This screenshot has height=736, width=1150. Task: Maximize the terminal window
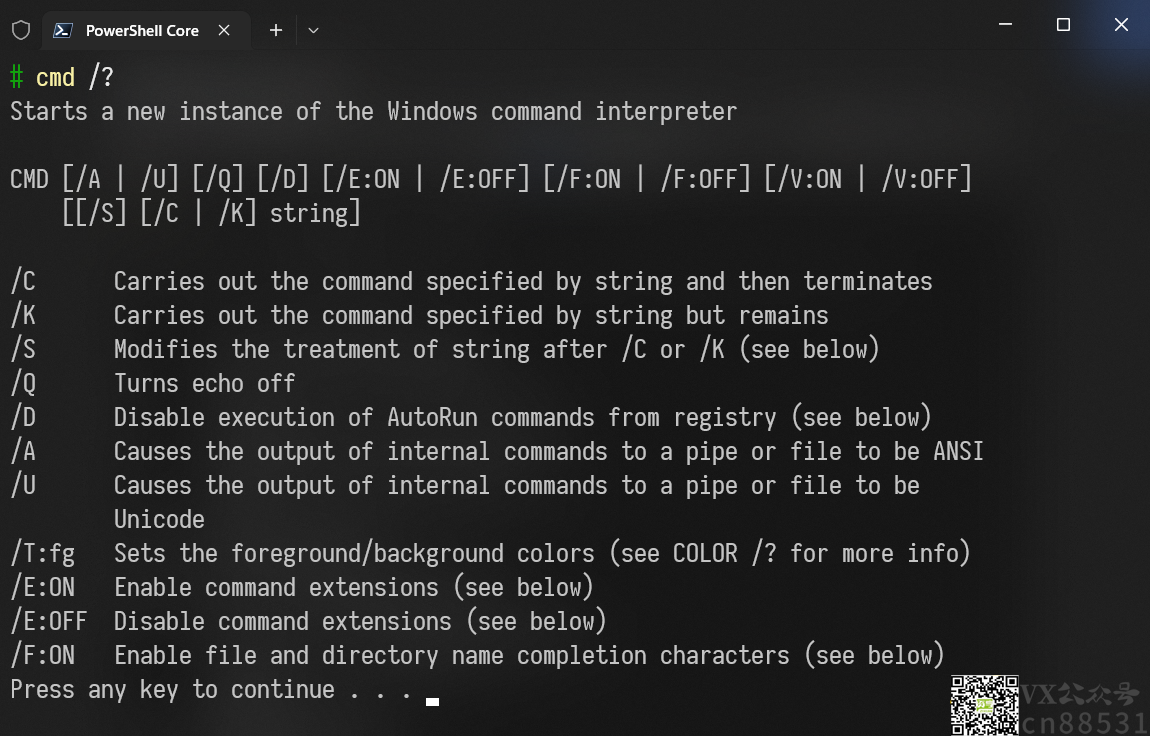click(1063, 25)
